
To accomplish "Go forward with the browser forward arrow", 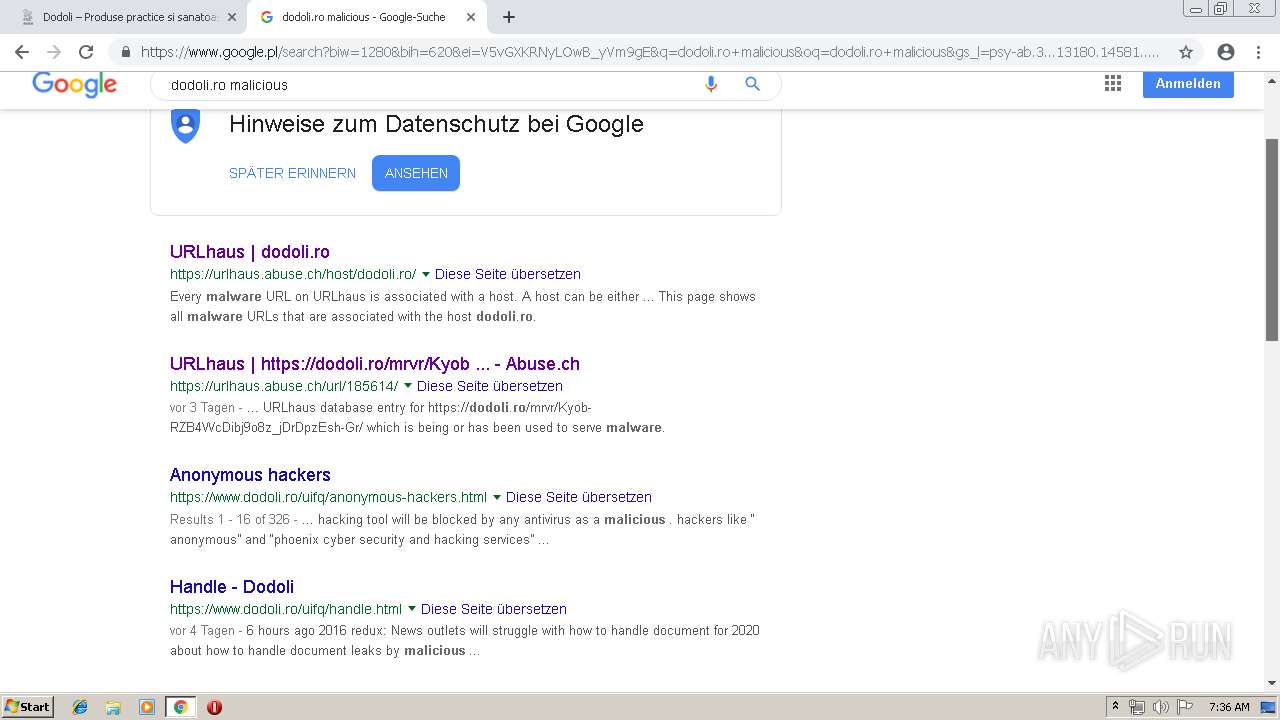I will pyautogui.click(x=54, y=52).
